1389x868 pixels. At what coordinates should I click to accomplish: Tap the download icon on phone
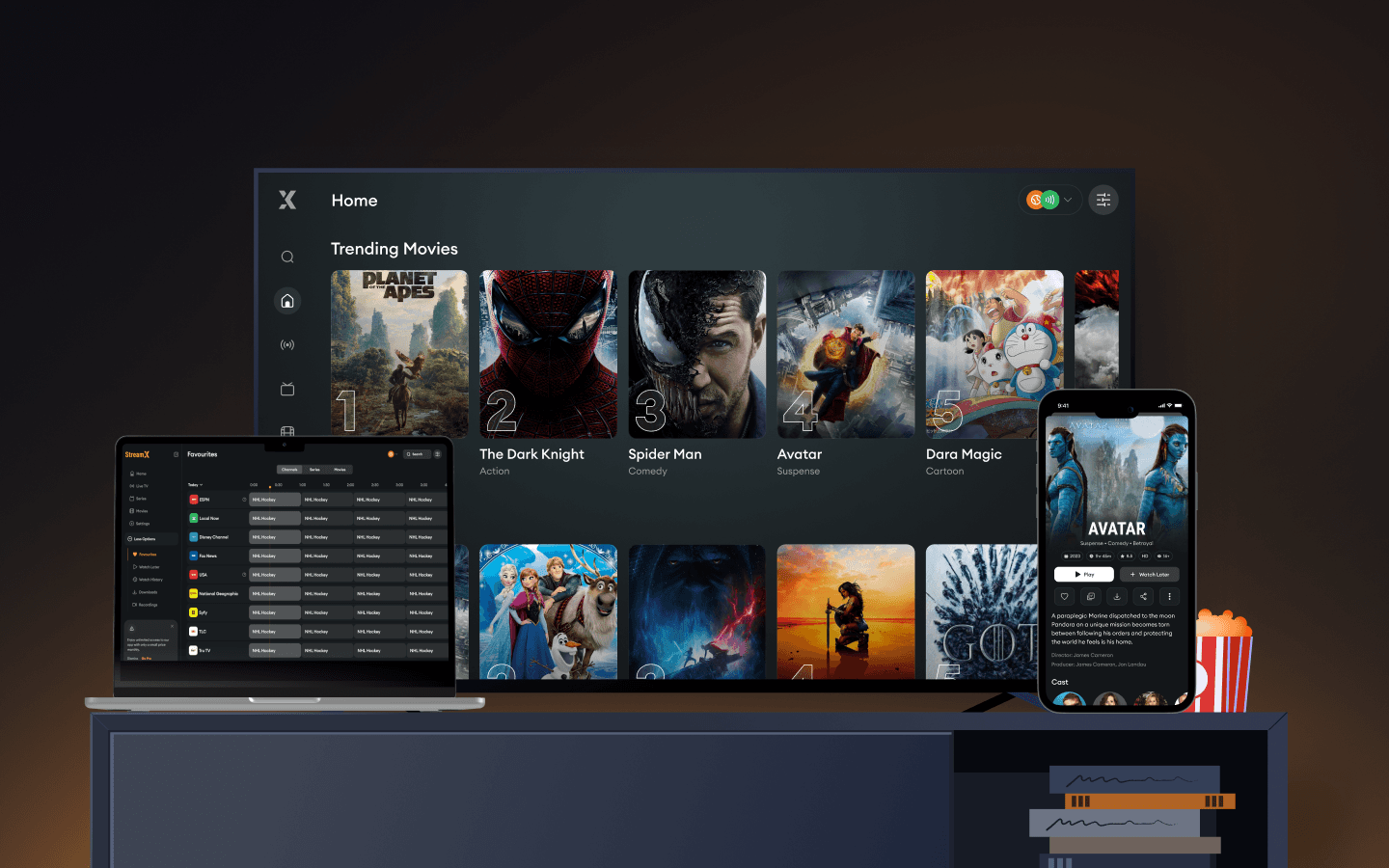(1117, 596)
